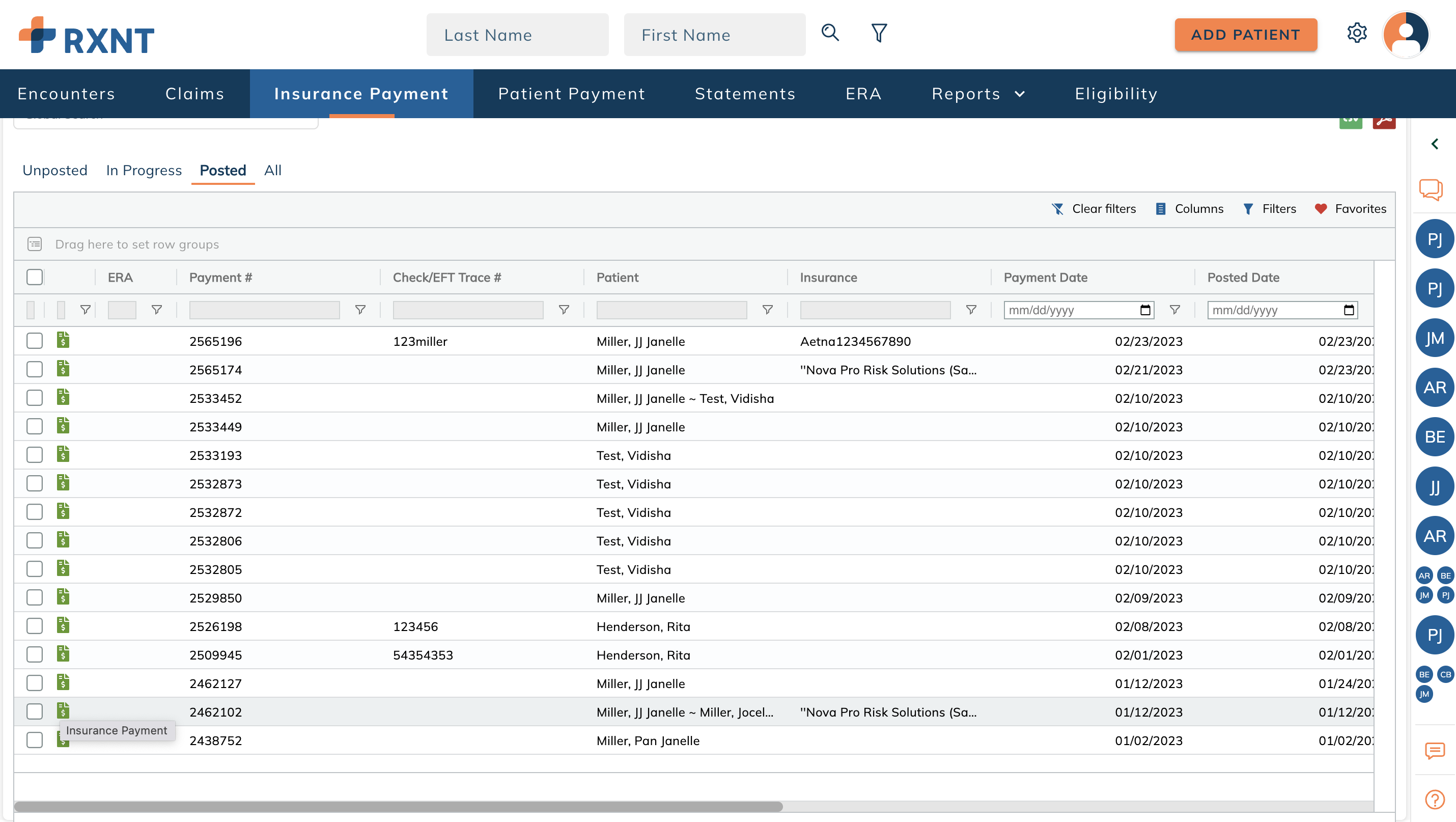Open the help question mark icon
The width and height of the screenshot is (1456, 822).
coord(1435,800)
